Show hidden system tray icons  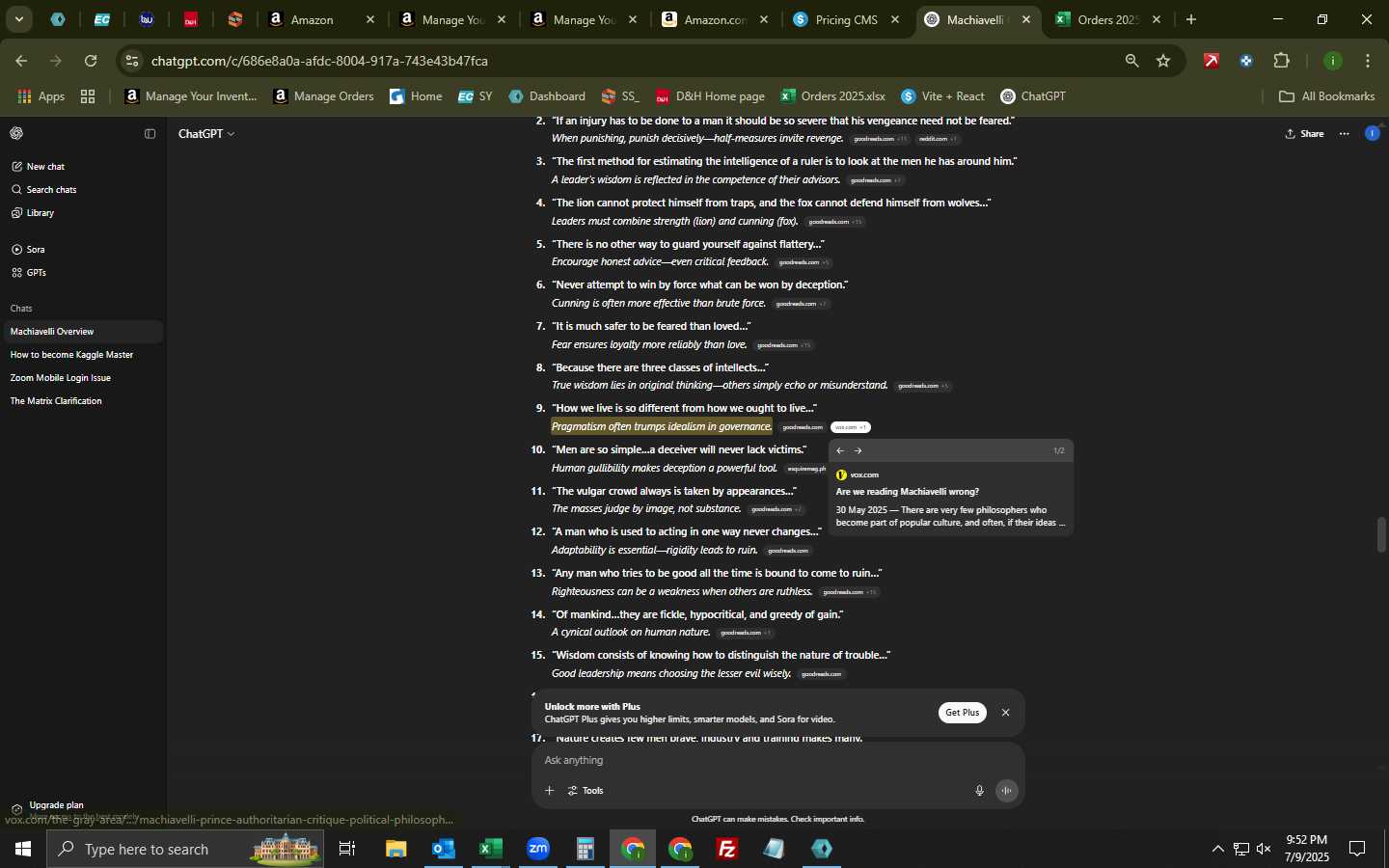click(1217, 849)
